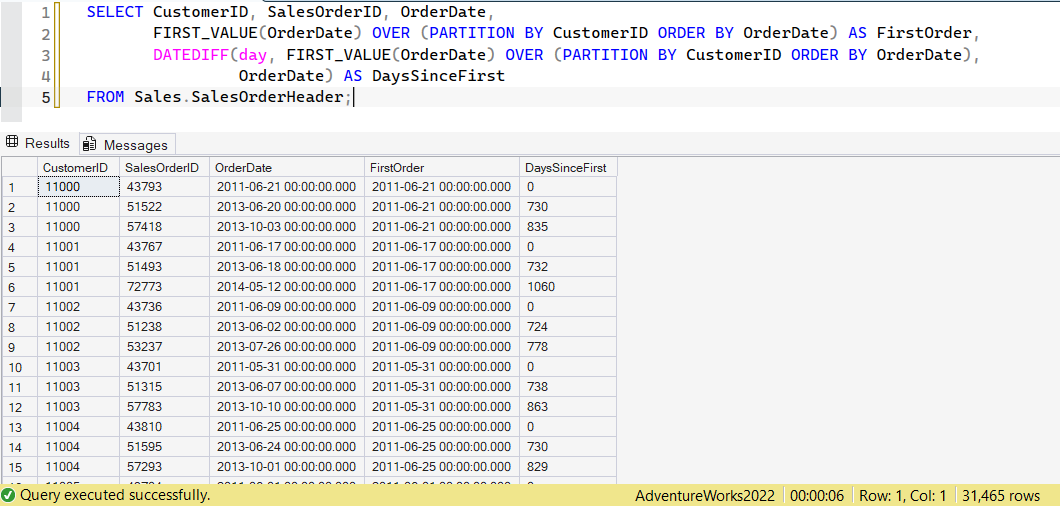Click cell with SalesOrderID 43736
The width and height of the screenshot is (1060, 506).
[x=164, y=306]
